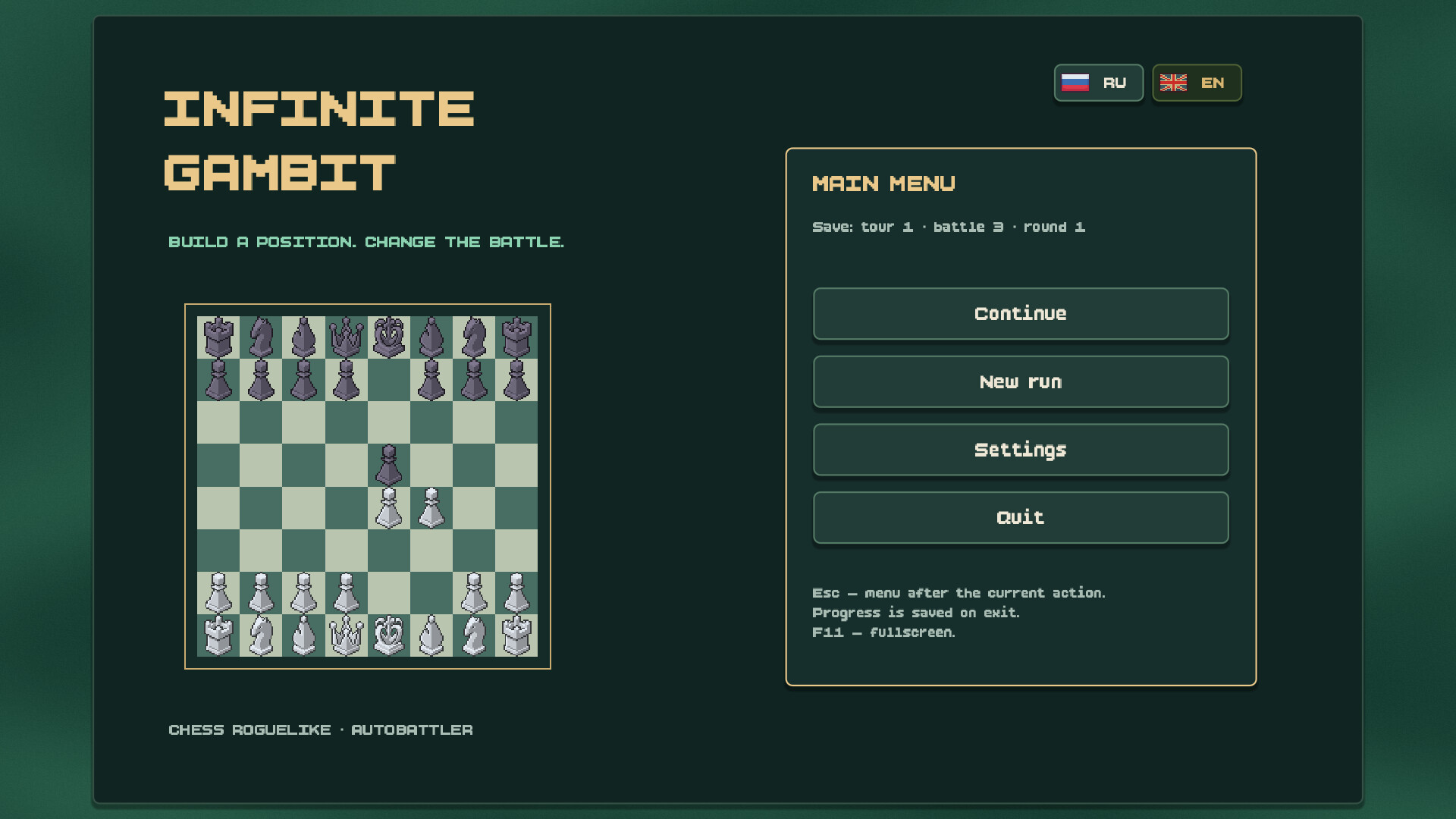1456x819 pixels.
Task: Click the white rook in the bottom-left corner
Action: [x=218, y=635]
